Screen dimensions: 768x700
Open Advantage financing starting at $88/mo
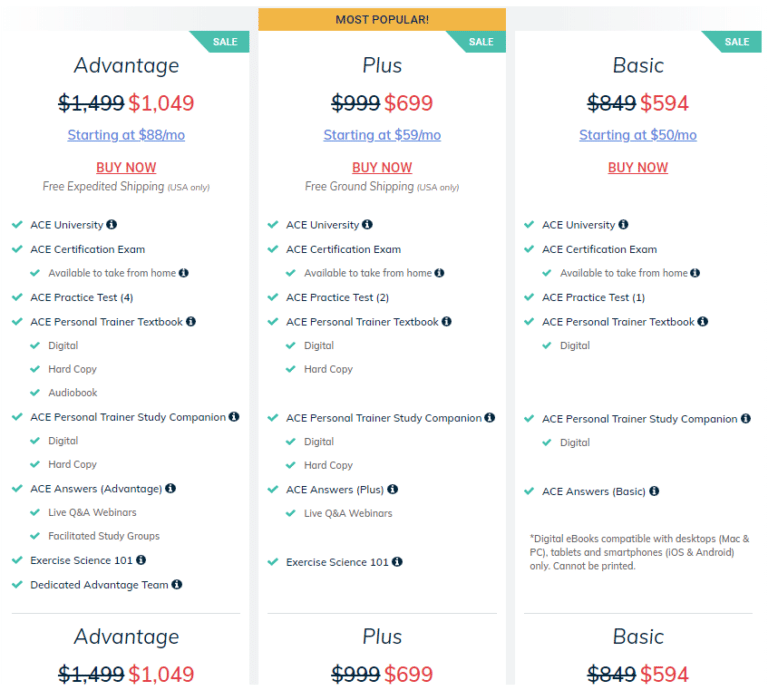point(126,135)
